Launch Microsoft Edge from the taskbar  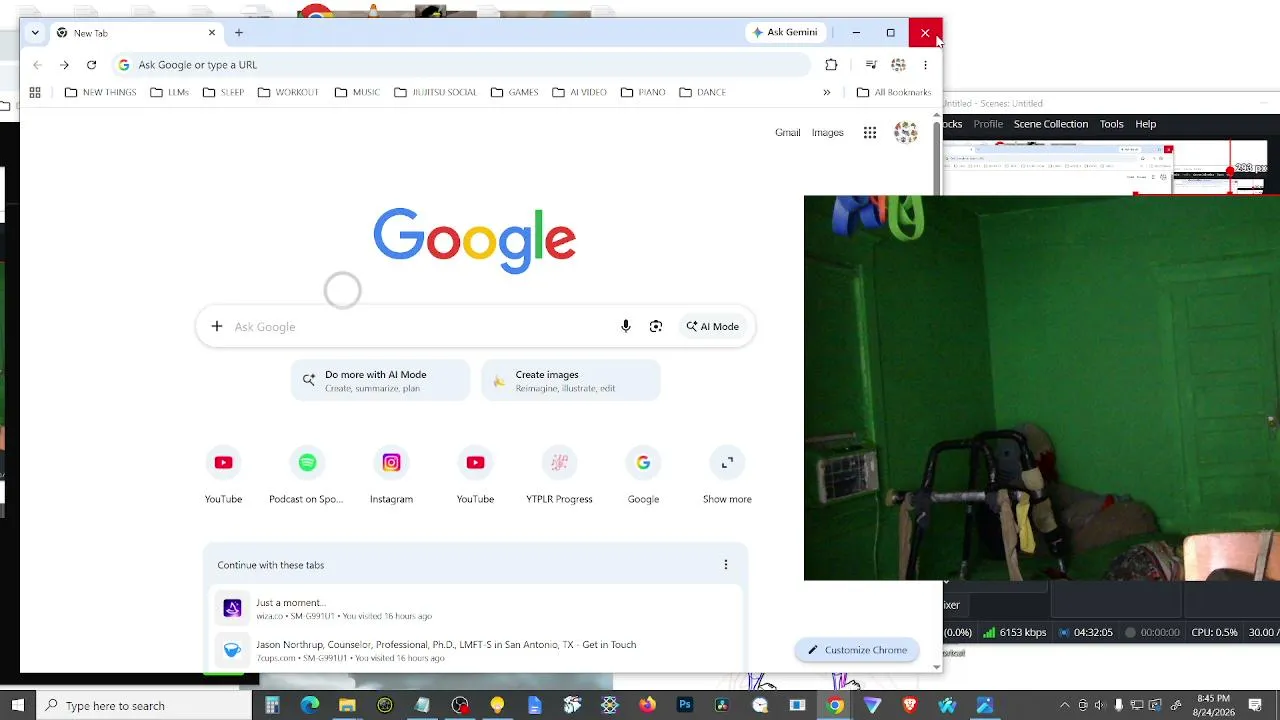click(310, 706)
